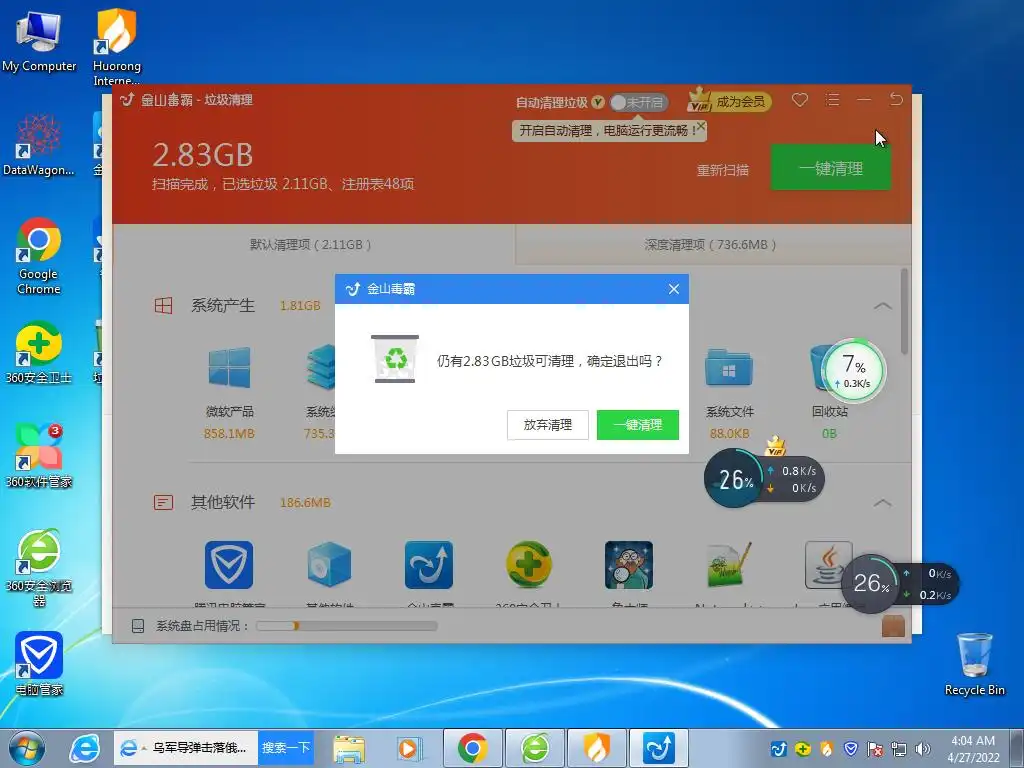Click the 系统盘占用情况 usage bar
The height and width of the screenshot is (768, 1024).
pyautogui.click(x=347, y=626)
